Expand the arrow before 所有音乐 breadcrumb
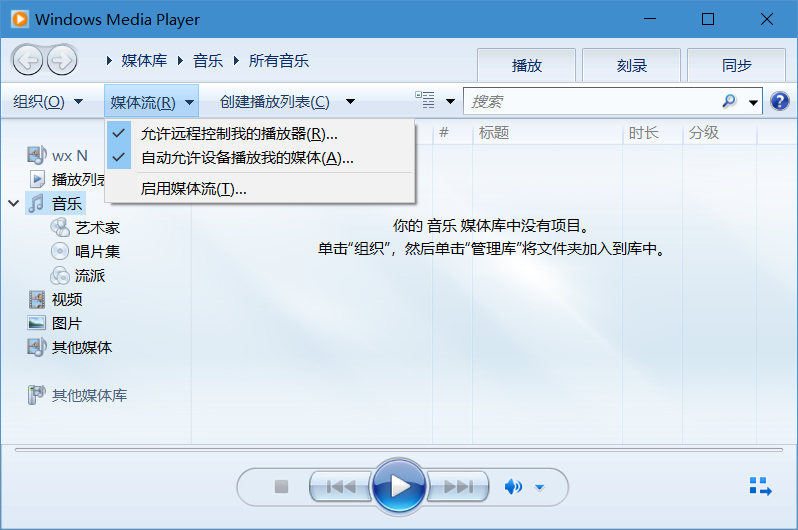This screenshot has height=530, width=798. [x=236, y=61]
